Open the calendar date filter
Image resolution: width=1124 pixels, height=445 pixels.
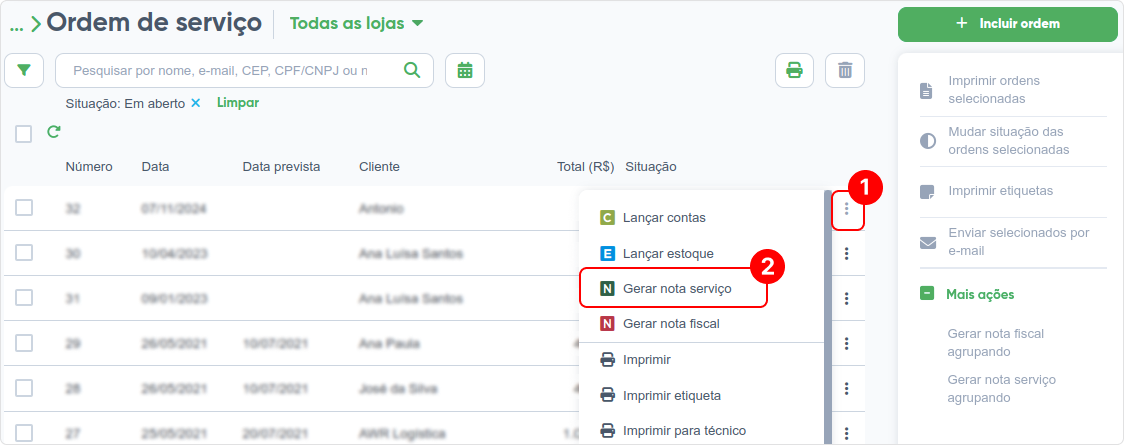[465, 70]
